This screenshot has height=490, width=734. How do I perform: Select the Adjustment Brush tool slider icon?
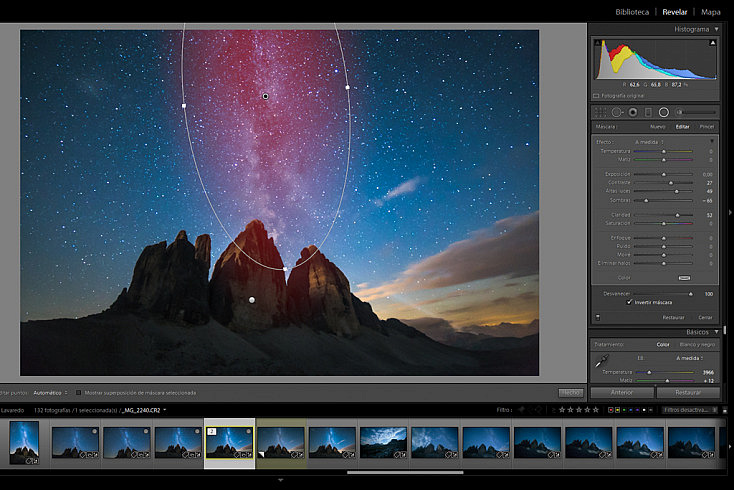click(697, 112)
